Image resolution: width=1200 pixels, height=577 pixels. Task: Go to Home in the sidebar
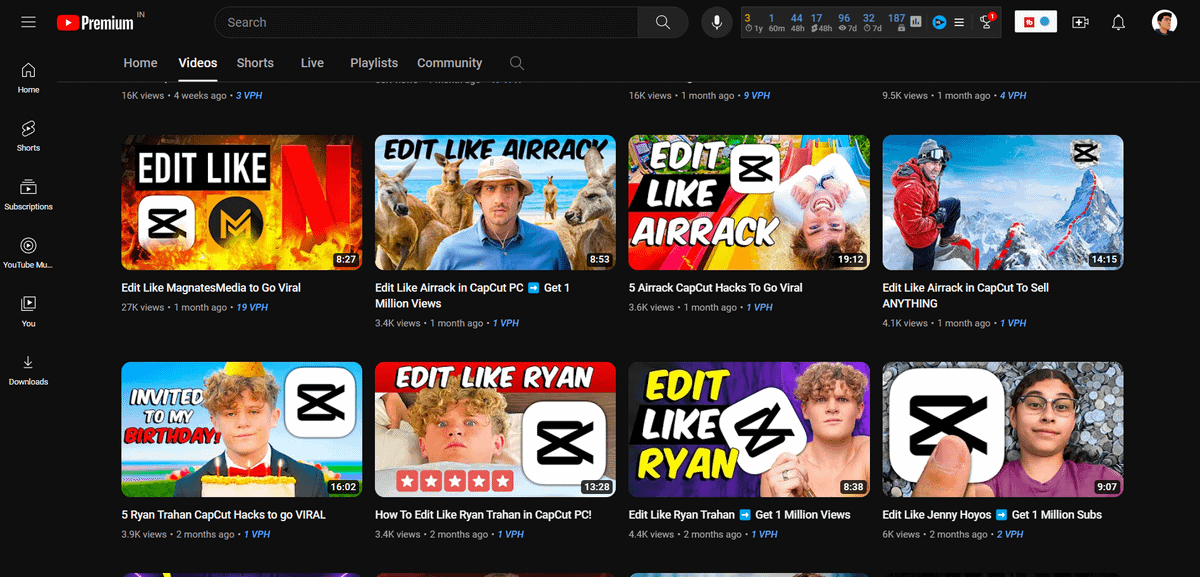[x=28, y=77]
